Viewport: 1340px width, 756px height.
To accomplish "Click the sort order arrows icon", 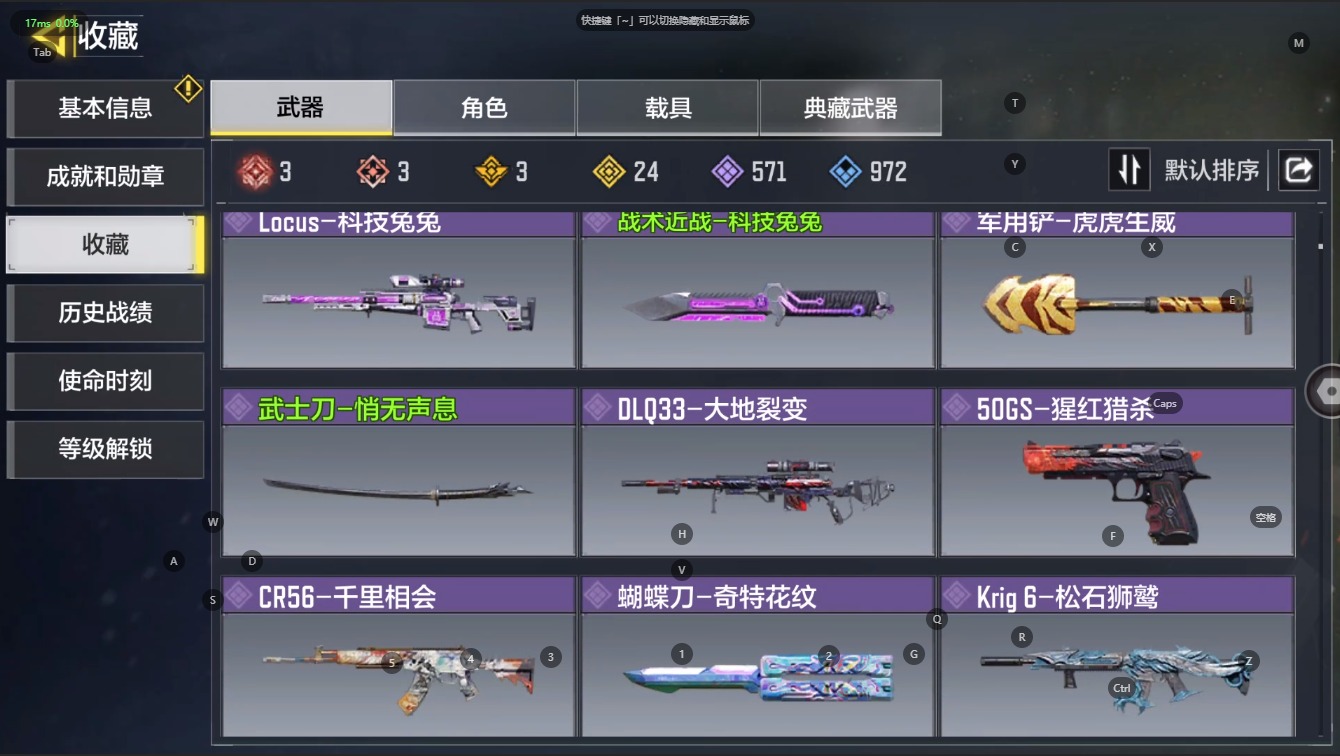I will [1129, 170].
